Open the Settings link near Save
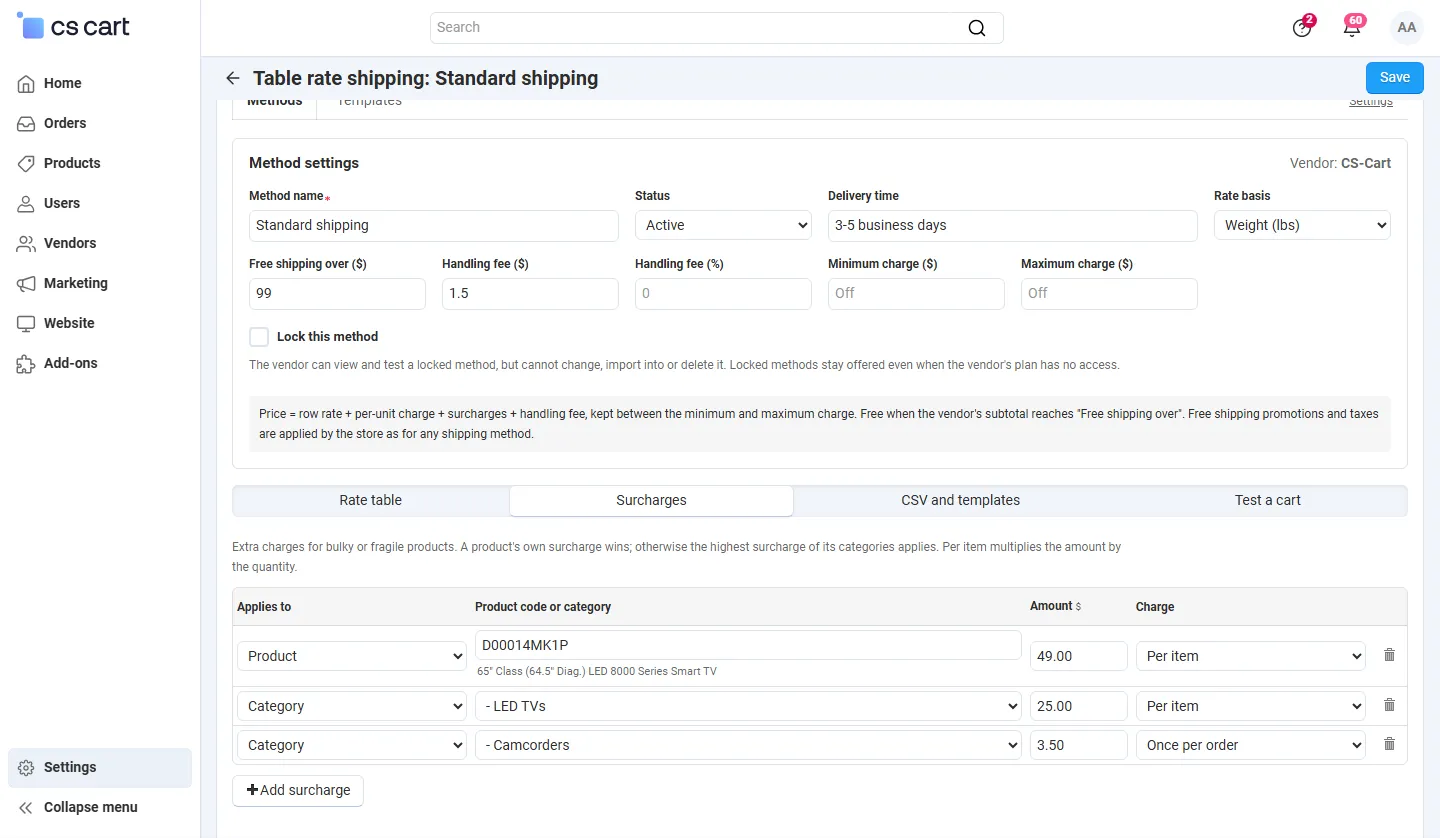1440x838 pixels. click(x=1371, y=102)
